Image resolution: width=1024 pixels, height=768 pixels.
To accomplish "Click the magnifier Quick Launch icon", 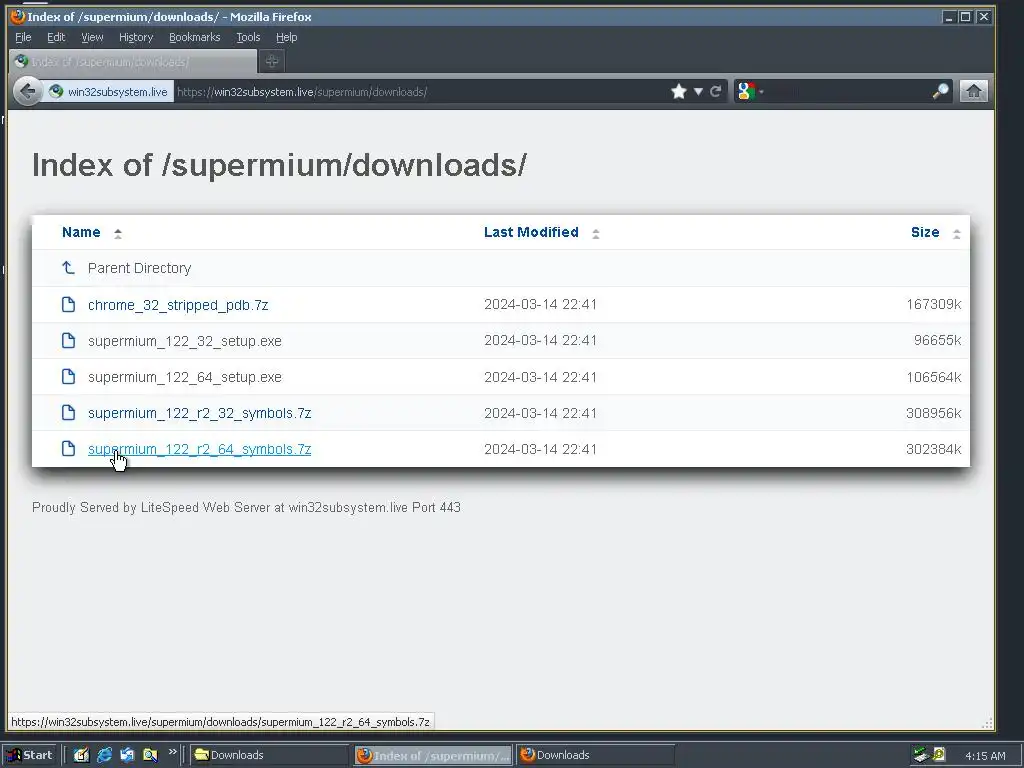I will point(150,755).
